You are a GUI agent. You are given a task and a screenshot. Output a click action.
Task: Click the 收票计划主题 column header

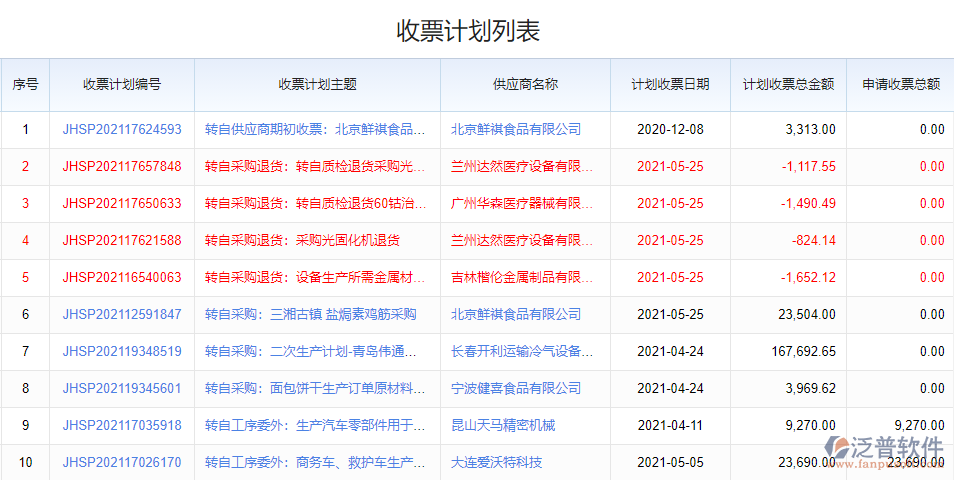click(317, 85)
